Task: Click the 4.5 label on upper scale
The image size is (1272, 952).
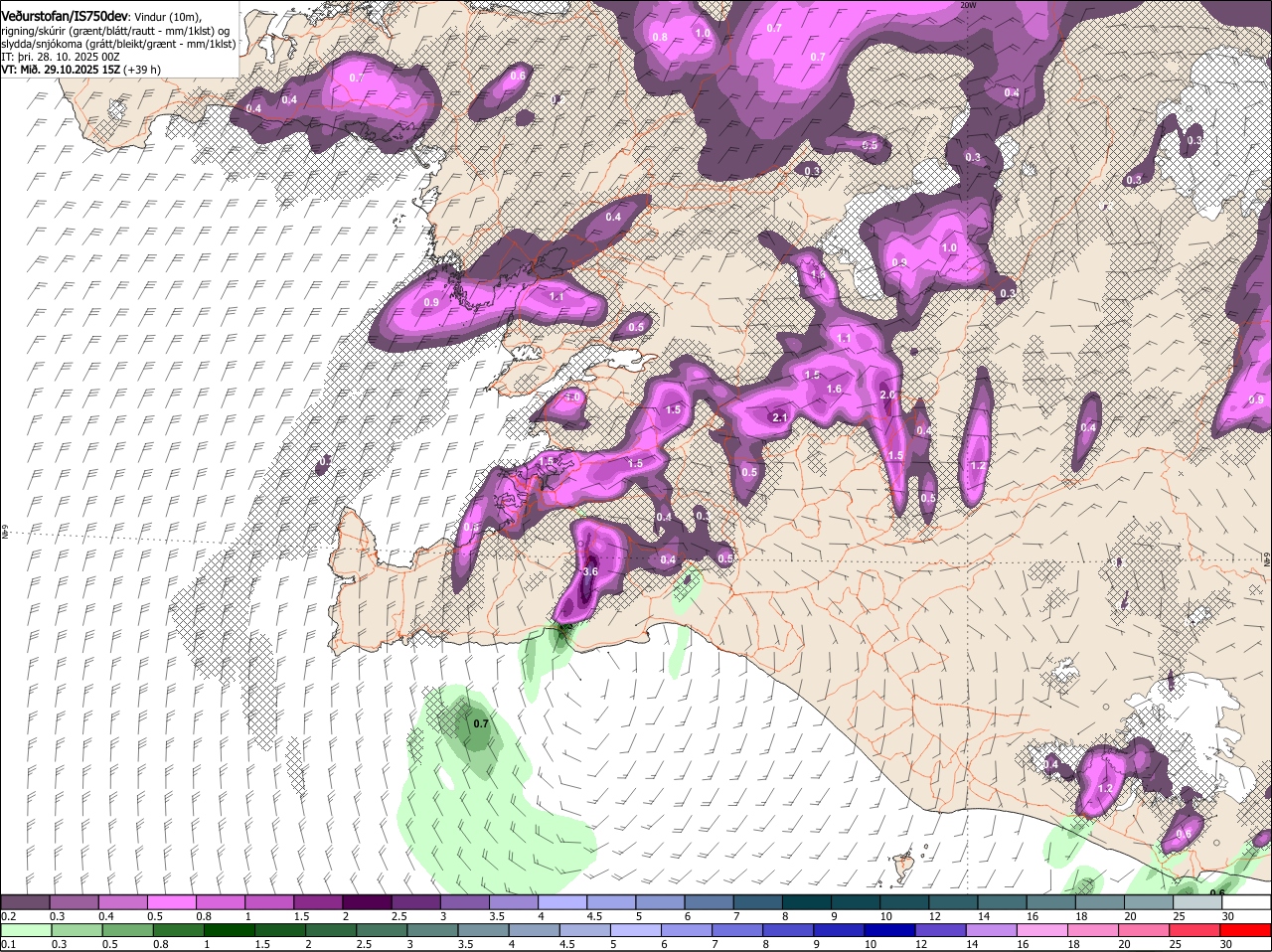Action: tap(595, 915)
